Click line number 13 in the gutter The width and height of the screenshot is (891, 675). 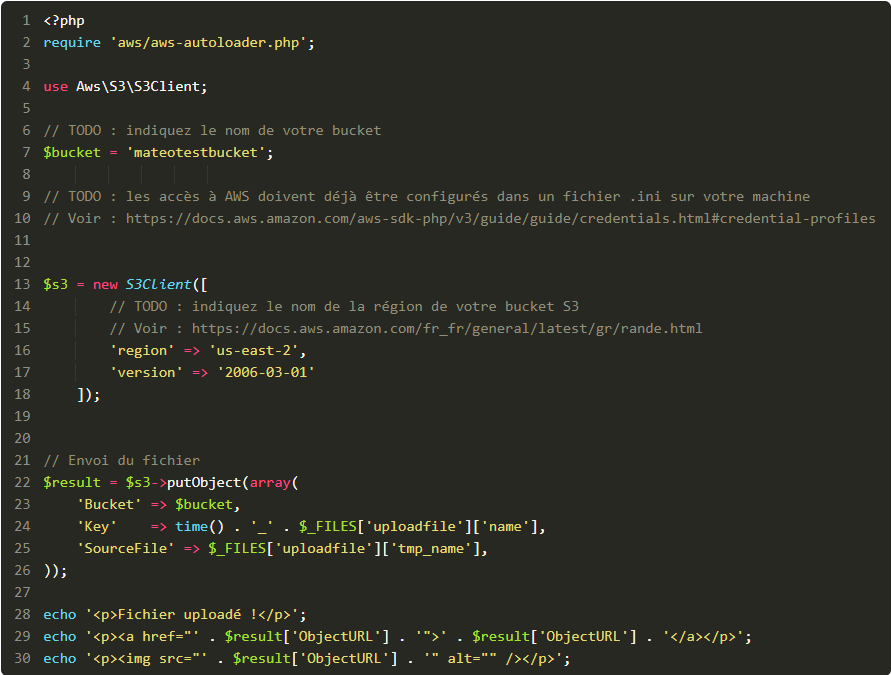pyautogui.click(x=22, y=284)
